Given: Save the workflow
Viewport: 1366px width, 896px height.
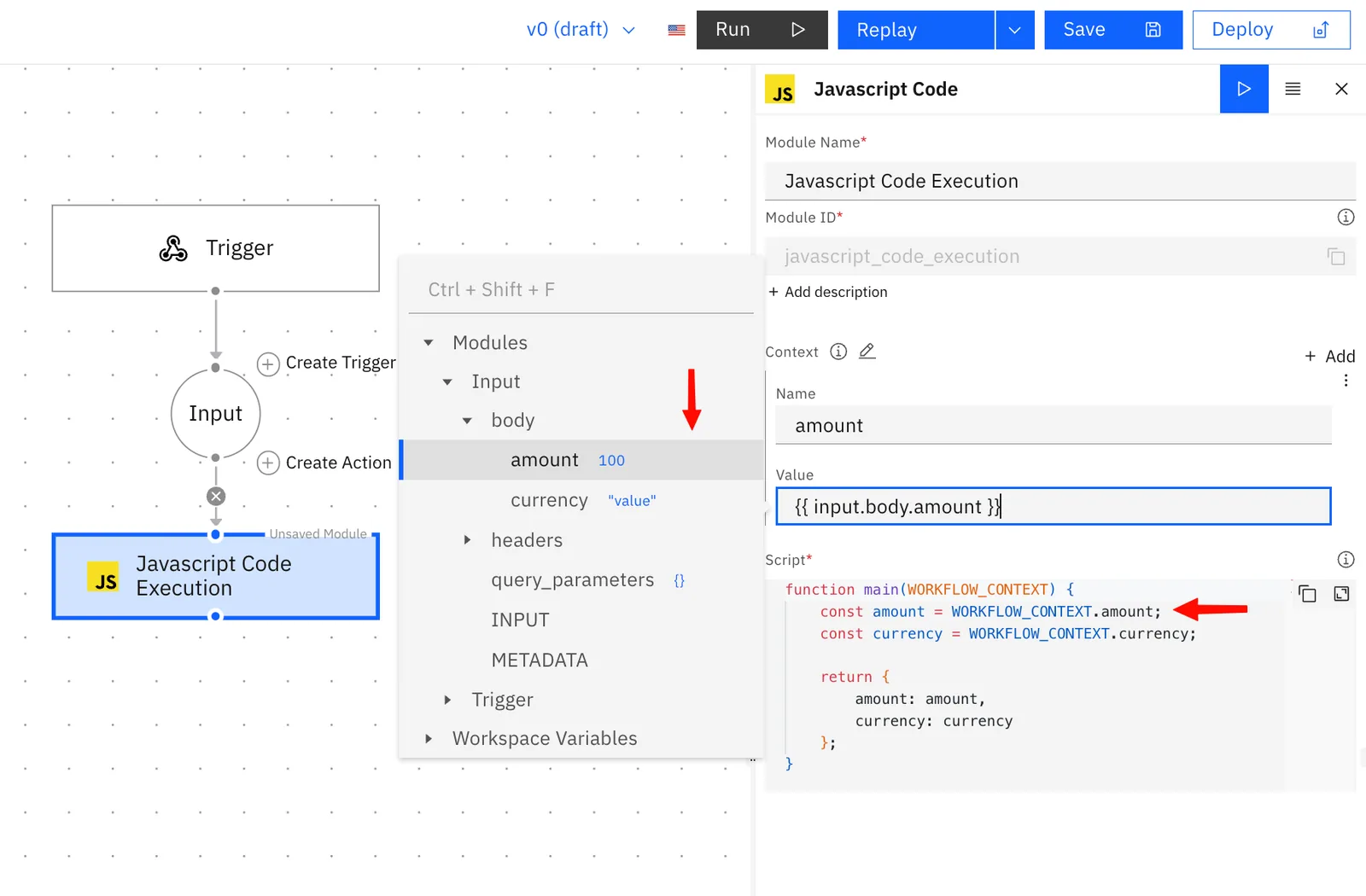Looking at the screenshot, I should [1113, 30].
